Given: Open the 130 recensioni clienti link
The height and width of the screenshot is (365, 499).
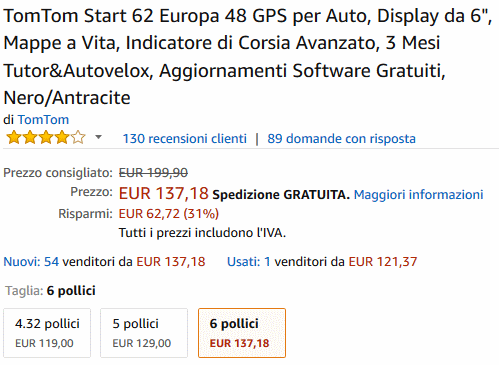Looking at the screenshot, I should click(185, 138).
